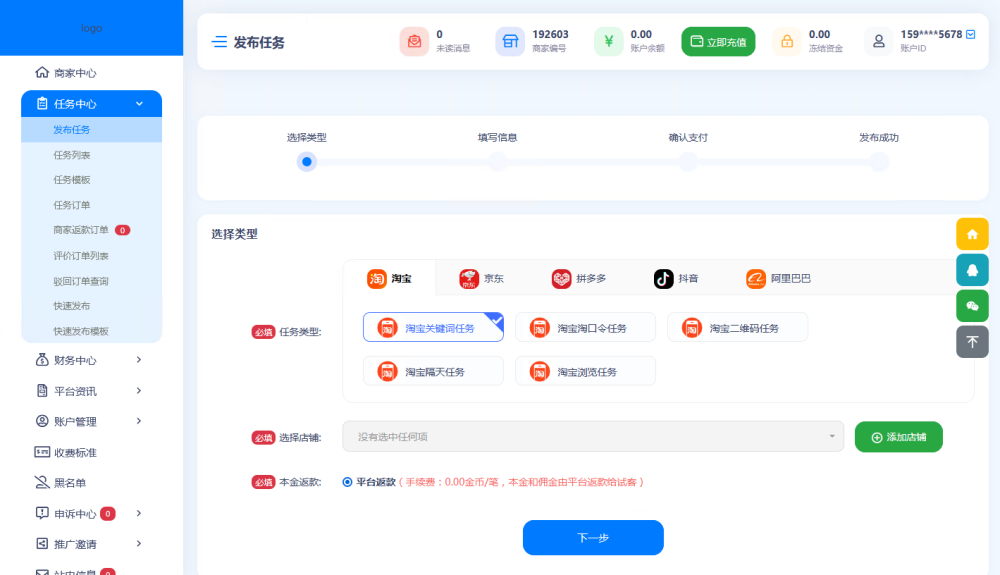This screenshot has width=1000, height=575.
Task: Click the logo area in the sidebar header
Action: [91, 28]
